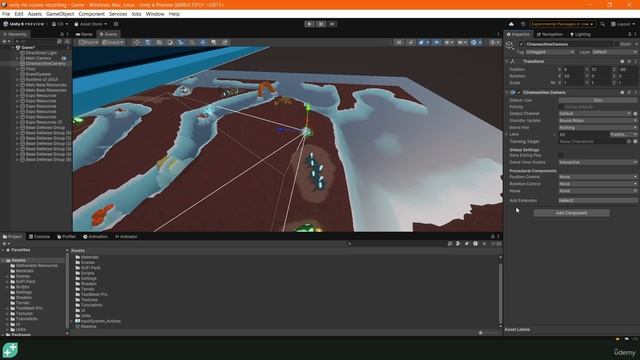Open the Asset Store button
The image size is (640, 360).
[x=91, y=24]
